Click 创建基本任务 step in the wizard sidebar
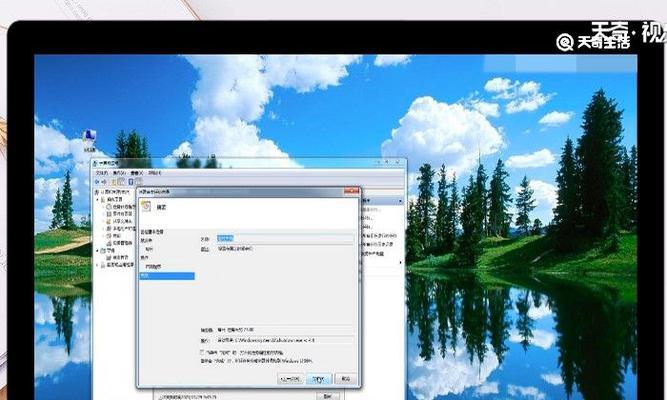 click(x=152, y=232)
